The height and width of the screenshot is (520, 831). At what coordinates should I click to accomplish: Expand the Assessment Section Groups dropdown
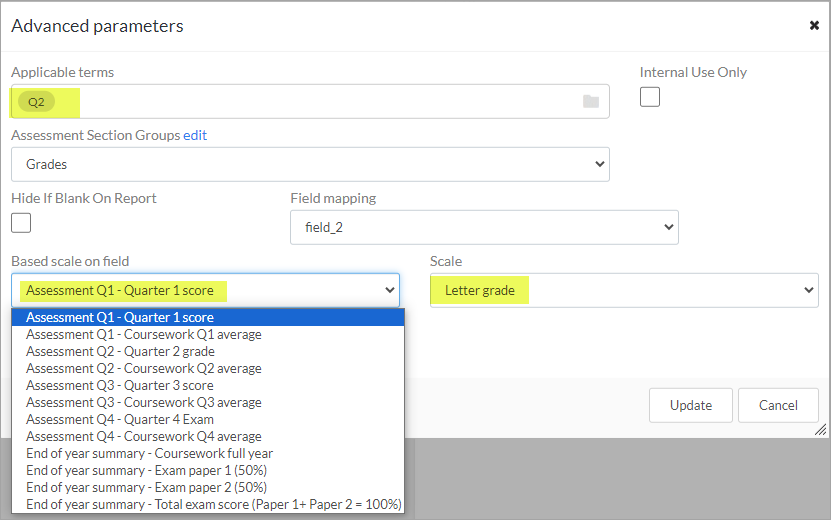[x=310, y=164]
